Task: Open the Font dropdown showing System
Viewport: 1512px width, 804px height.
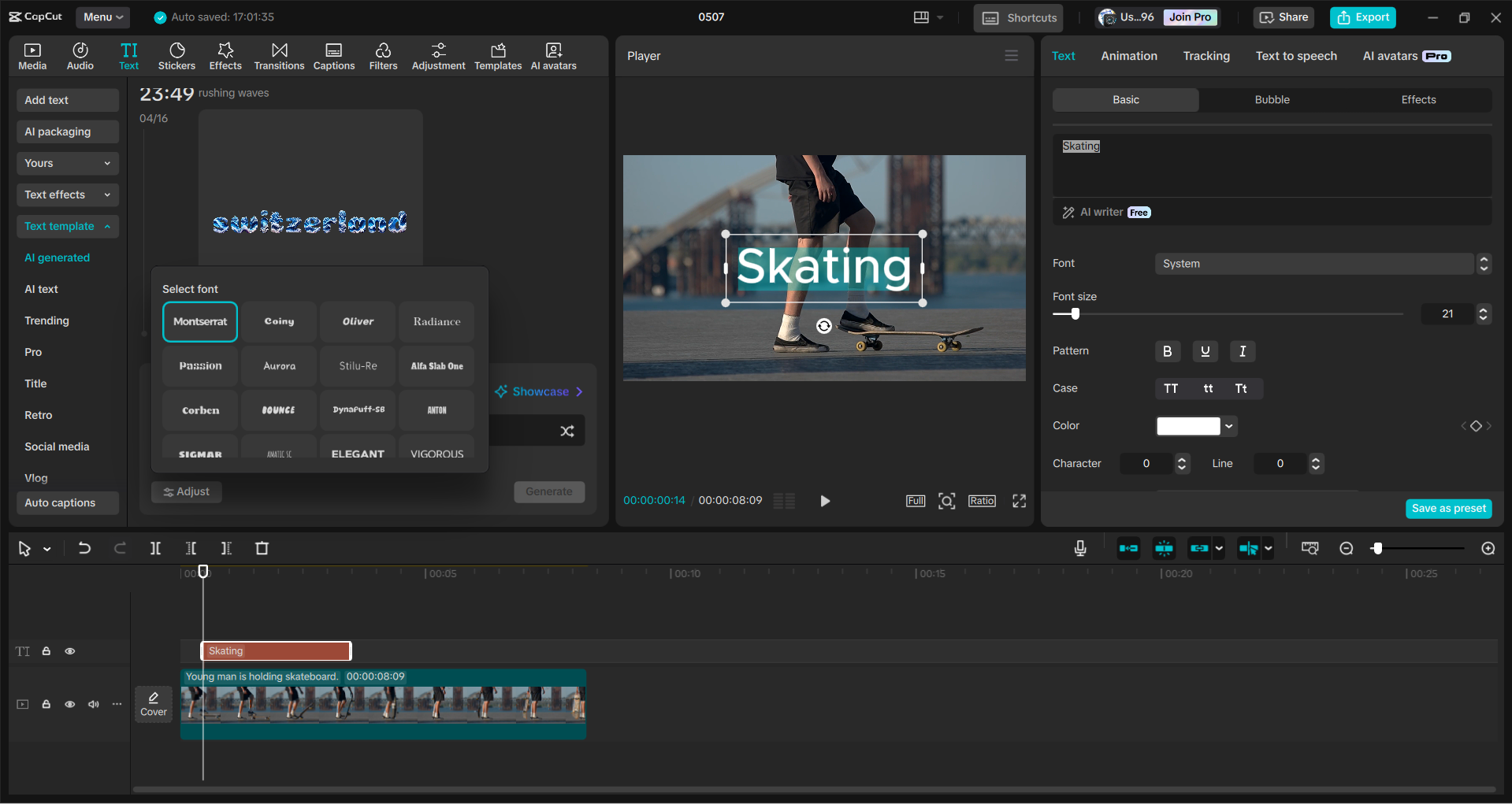Action: coord(1315,263)
